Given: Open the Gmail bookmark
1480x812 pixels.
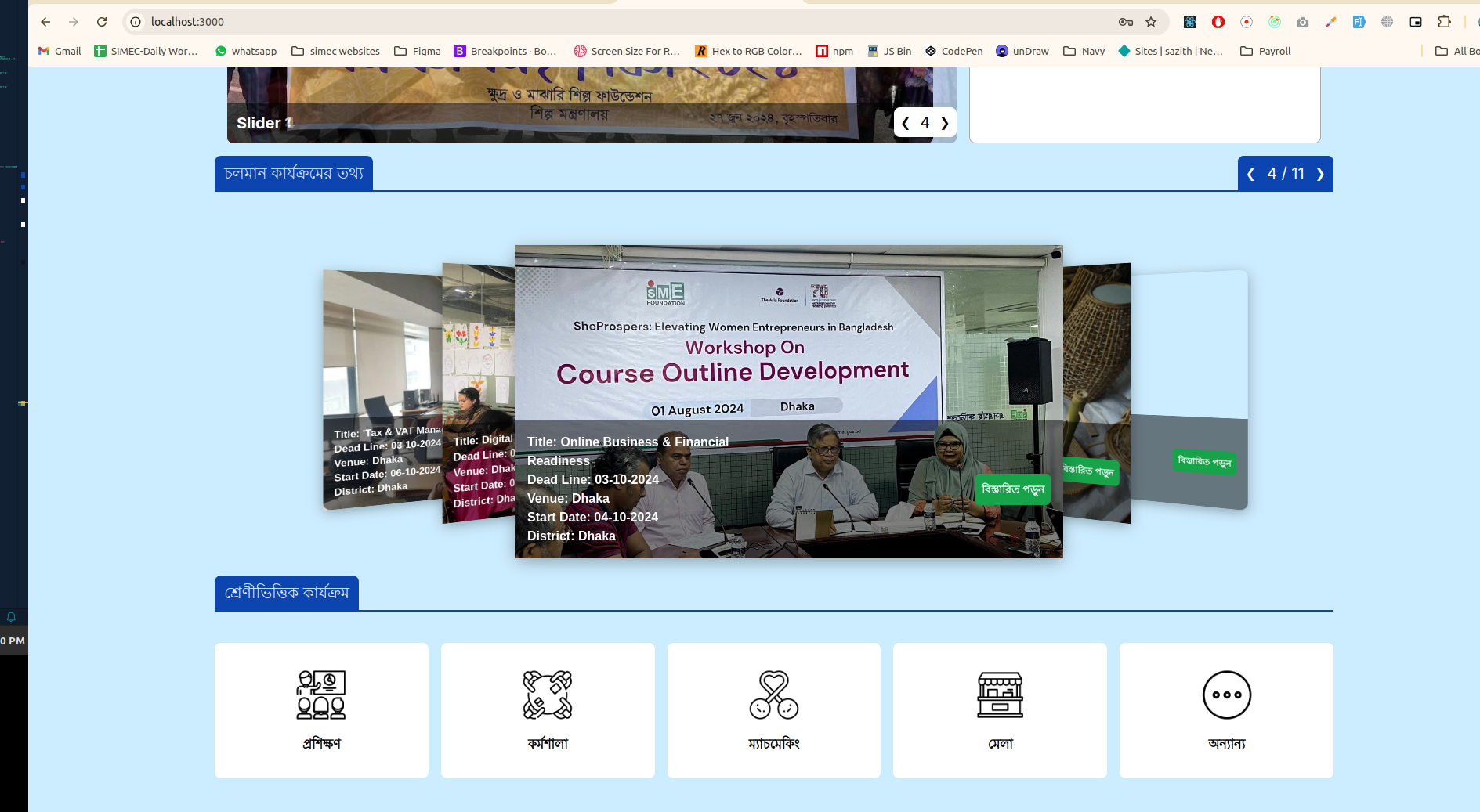Looking at the screenshot, I should coord(60,51).
